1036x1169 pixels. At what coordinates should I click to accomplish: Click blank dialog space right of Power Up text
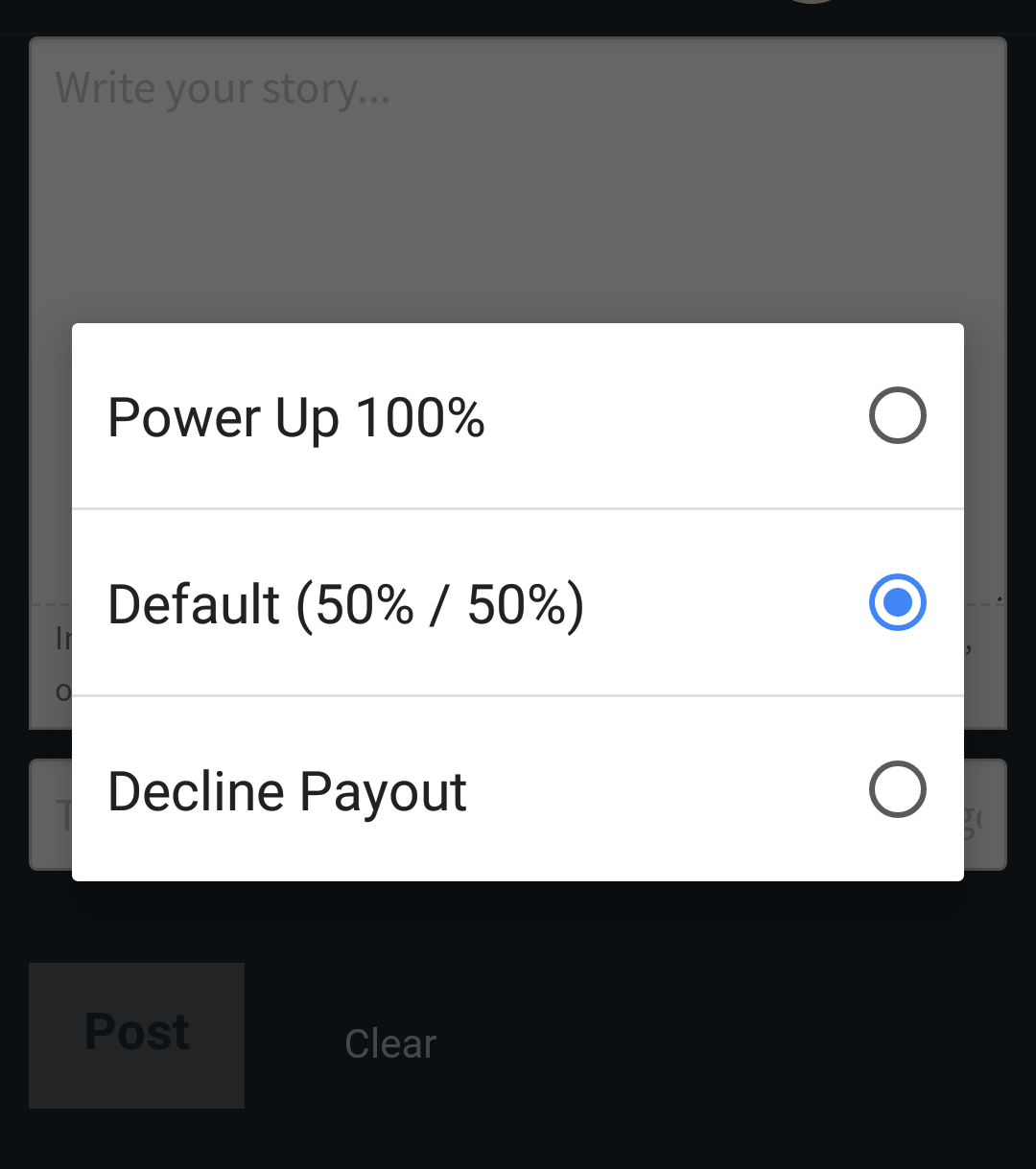(x=671, y=416)
